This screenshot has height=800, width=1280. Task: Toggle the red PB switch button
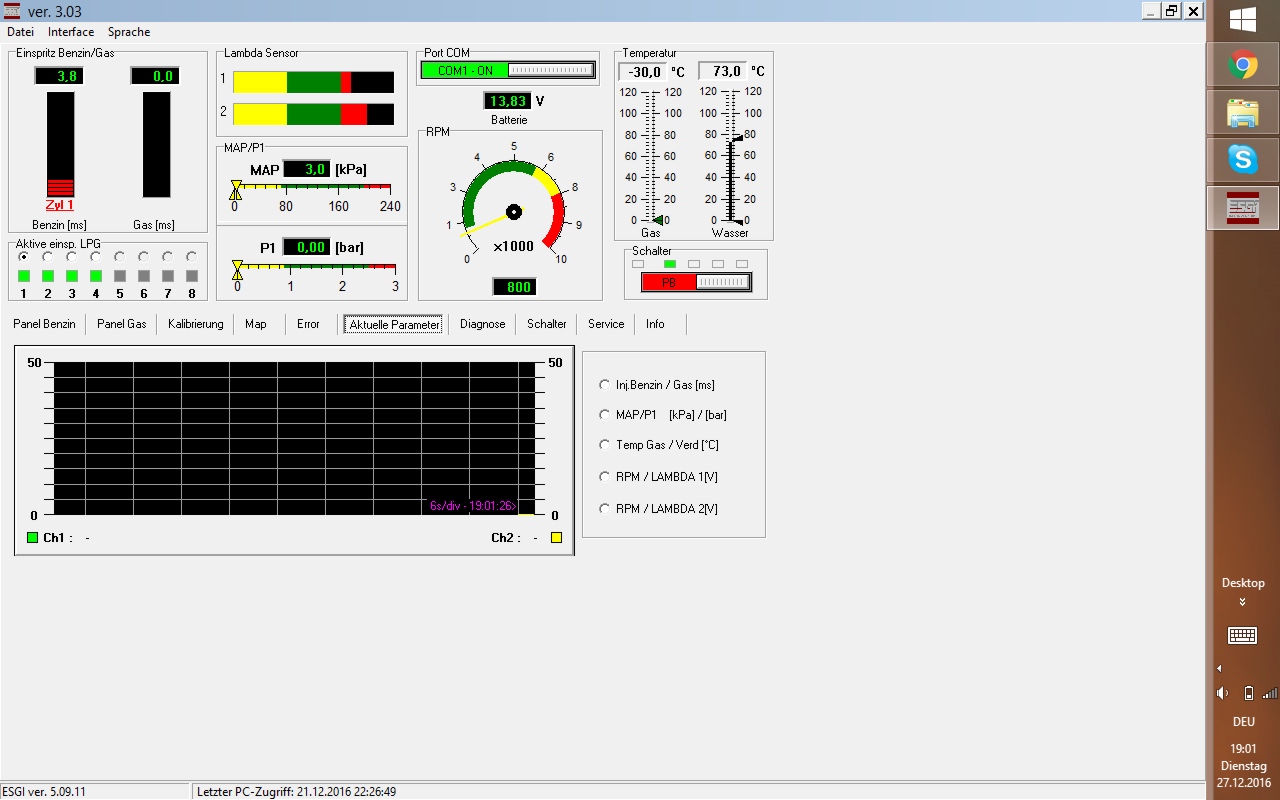click(x=696, y=283)
